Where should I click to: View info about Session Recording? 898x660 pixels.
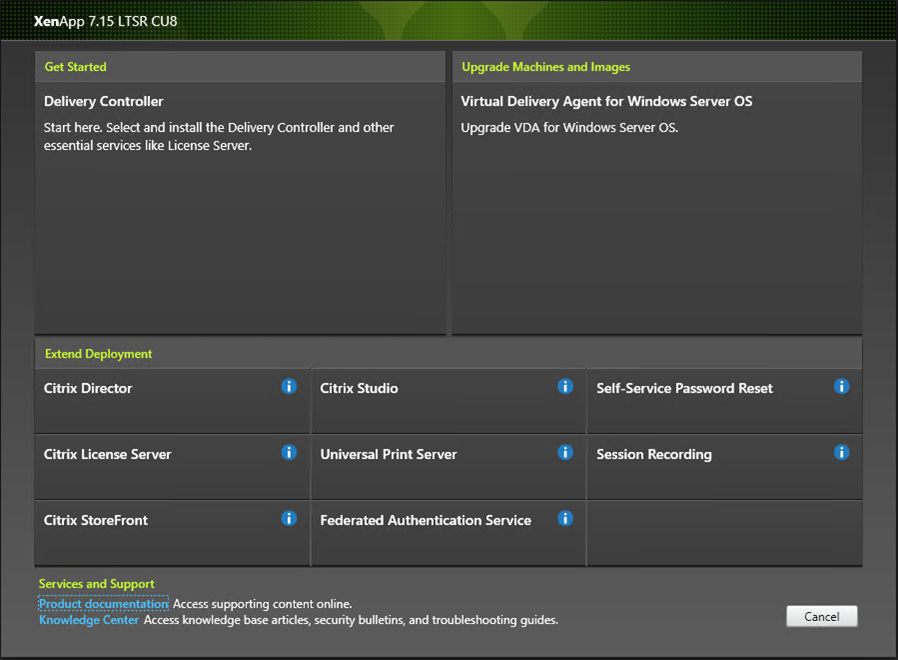click(841, 453)
